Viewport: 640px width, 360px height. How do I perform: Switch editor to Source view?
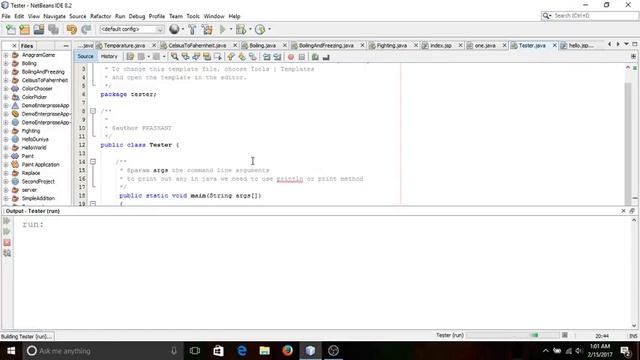[85, 57]
